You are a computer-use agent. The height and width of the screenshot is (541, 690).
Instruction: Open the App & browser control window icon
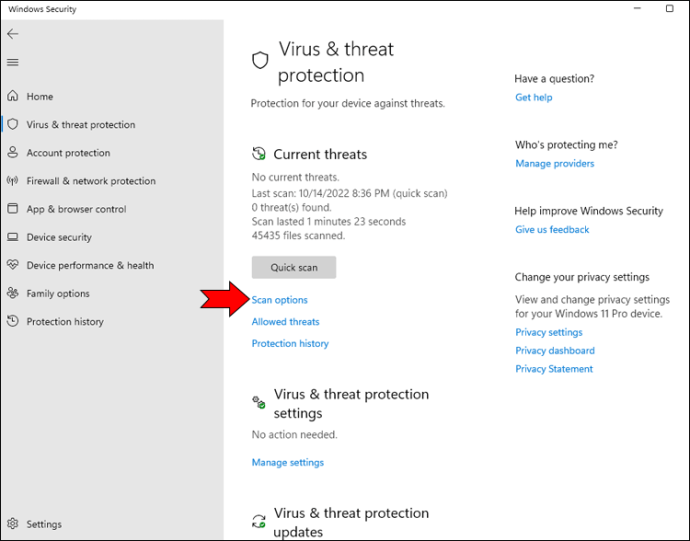click(13, 208)
